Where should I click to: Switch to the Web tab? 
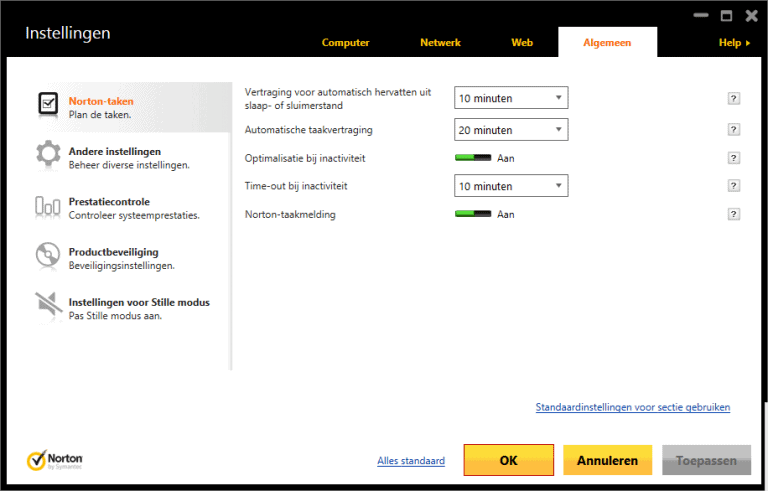522,43
